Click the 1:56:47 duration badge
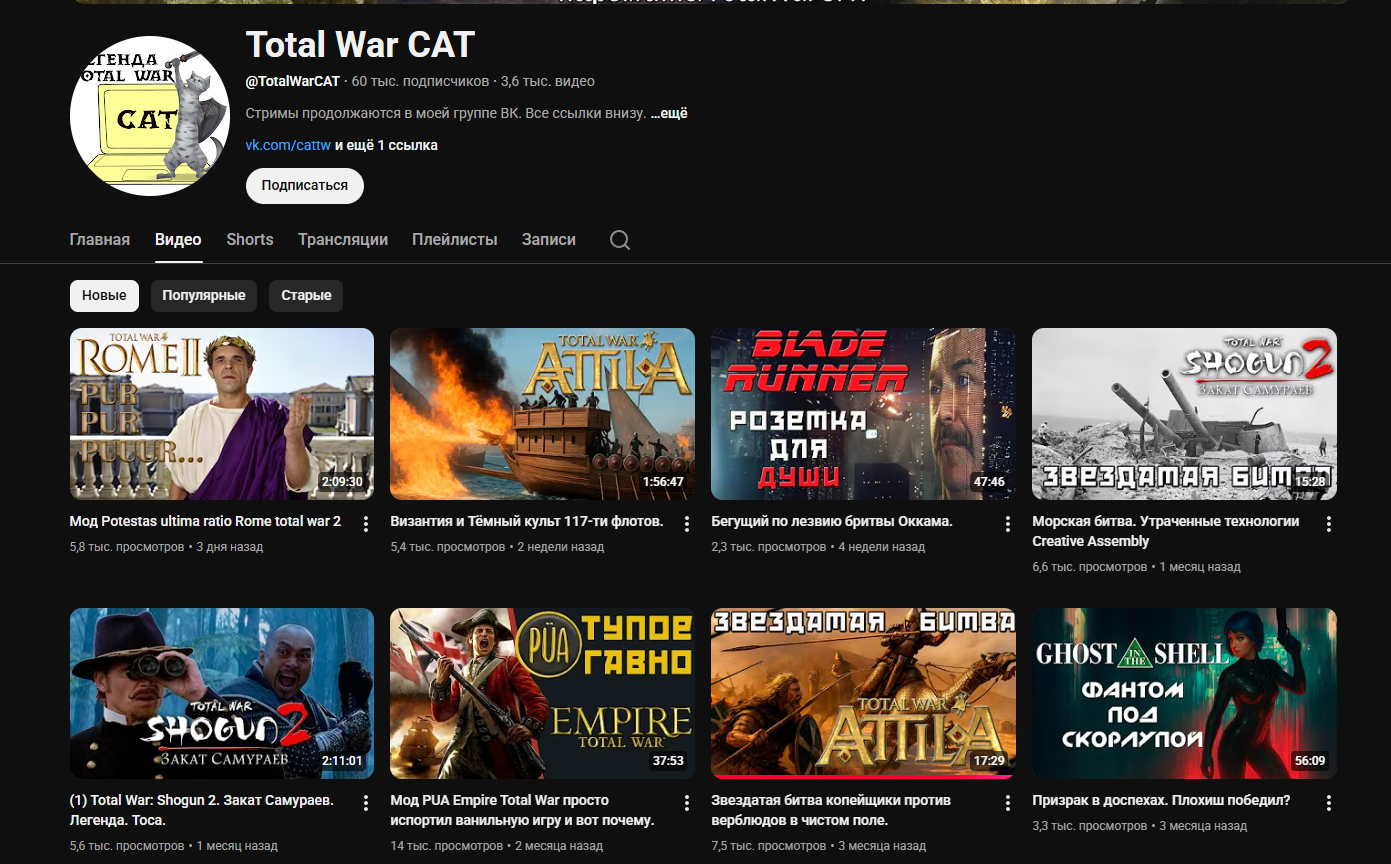This screenshot has width=1391, height=864. tap(663, 482)
